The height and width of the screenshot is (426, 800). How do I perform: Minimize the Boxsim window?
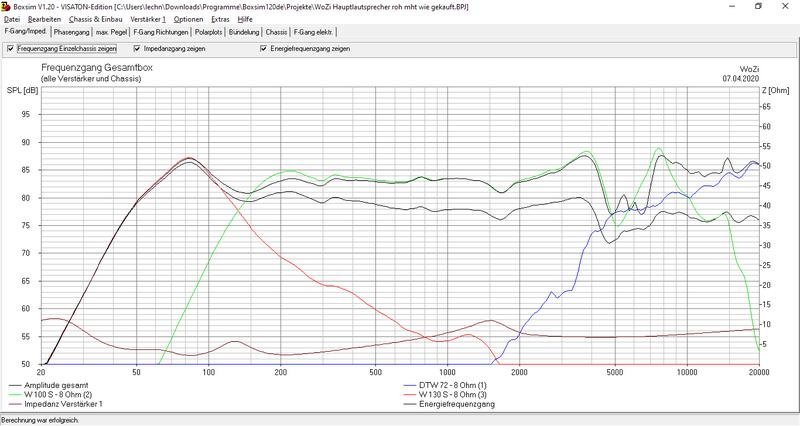coord(732,7)
